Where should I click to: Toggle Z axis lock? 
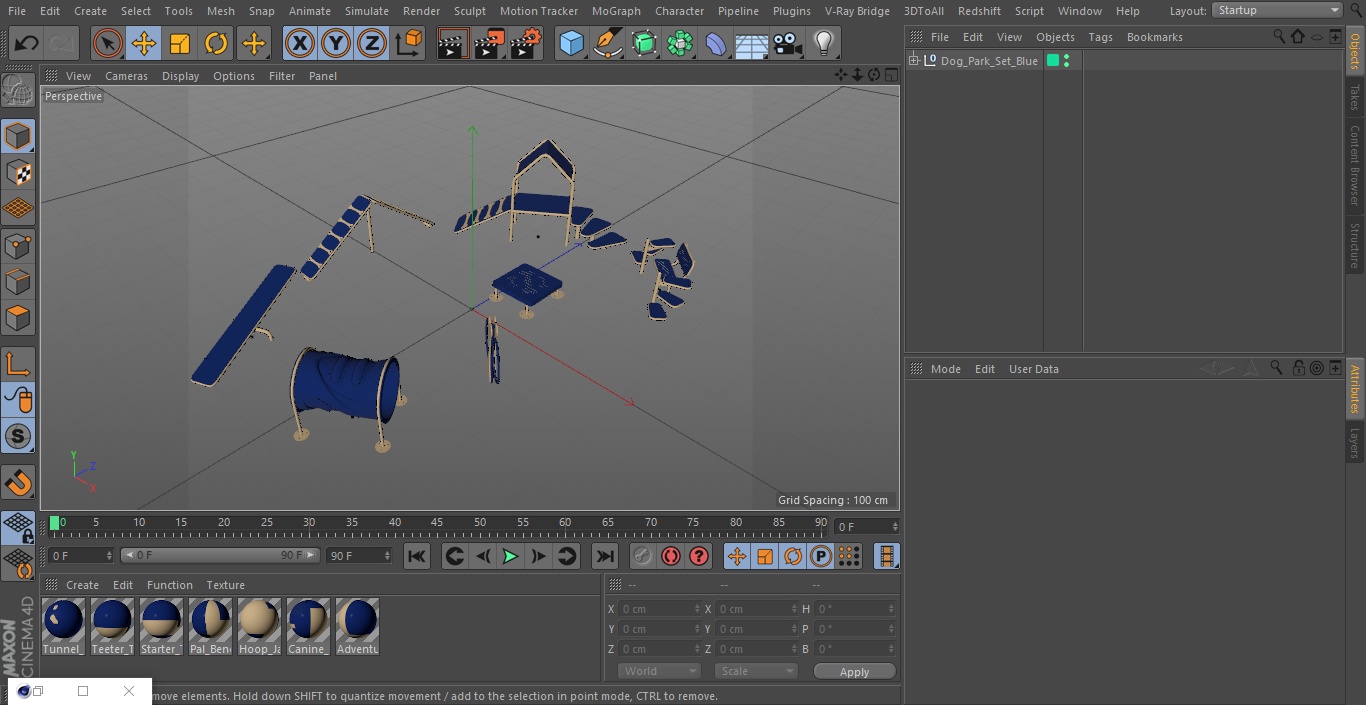[372, 43]
